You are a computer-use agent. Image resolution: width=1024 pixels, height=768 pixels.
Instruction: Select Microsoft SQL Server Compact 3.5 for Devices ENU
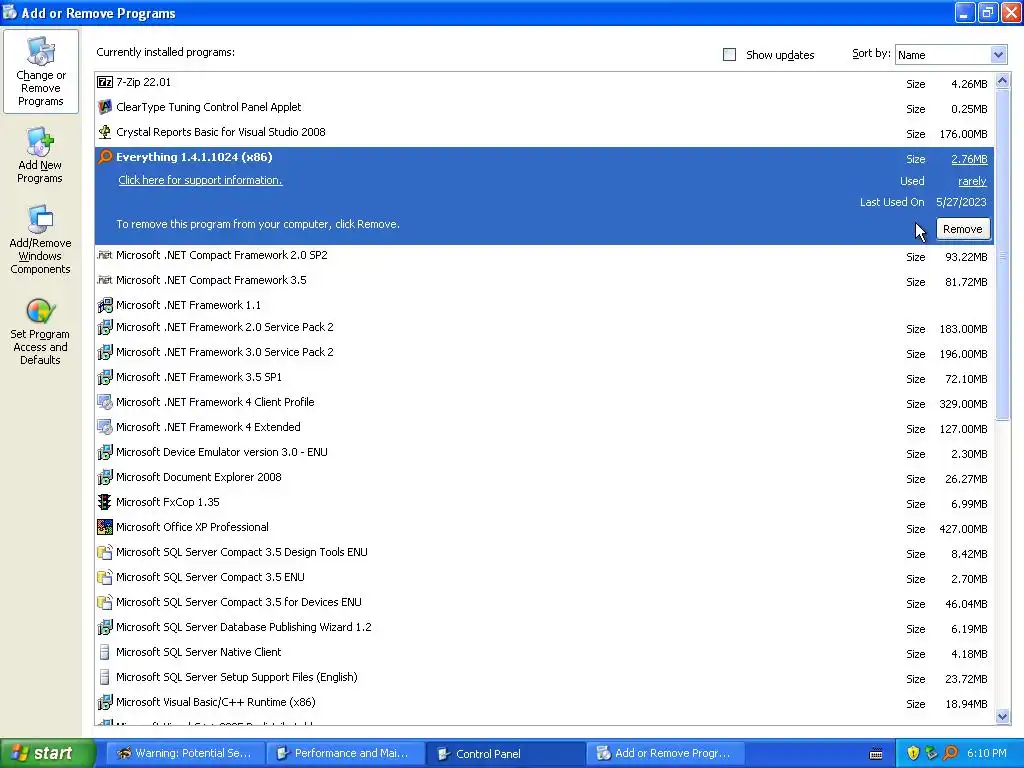point(544,603)
